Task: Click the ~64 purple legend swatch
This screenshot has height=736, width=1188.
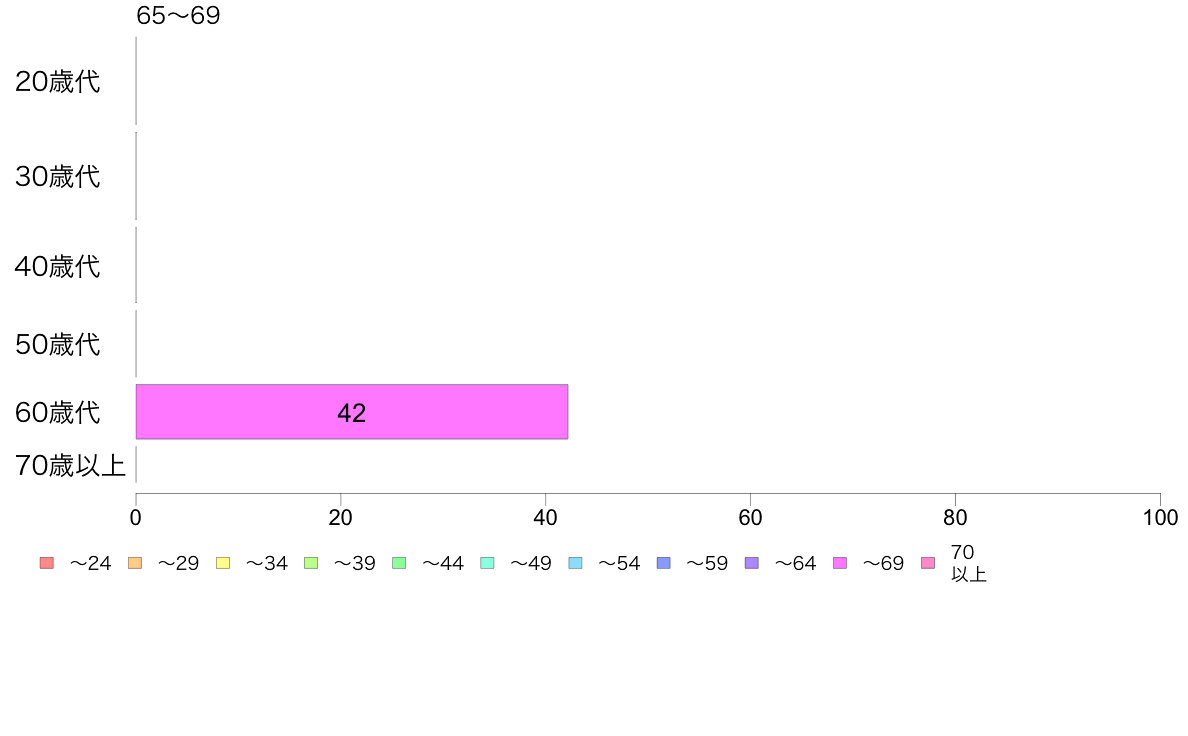Action: pyautogui.click(x=752, y=563)
